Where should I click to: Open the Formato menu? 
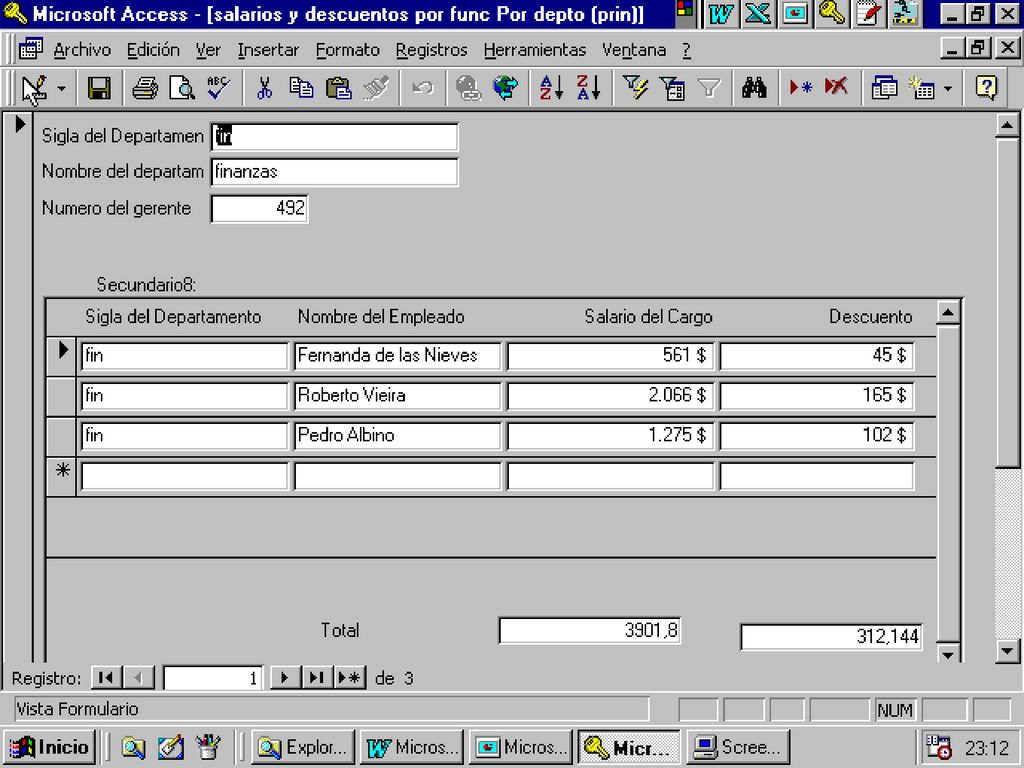click(x=347, y=50)
